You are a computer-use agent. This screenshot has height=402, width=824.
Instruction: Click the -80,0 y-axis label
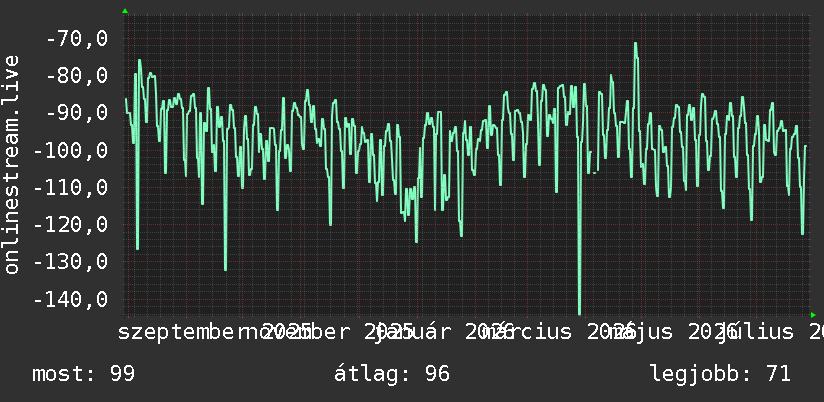[77, 75]
